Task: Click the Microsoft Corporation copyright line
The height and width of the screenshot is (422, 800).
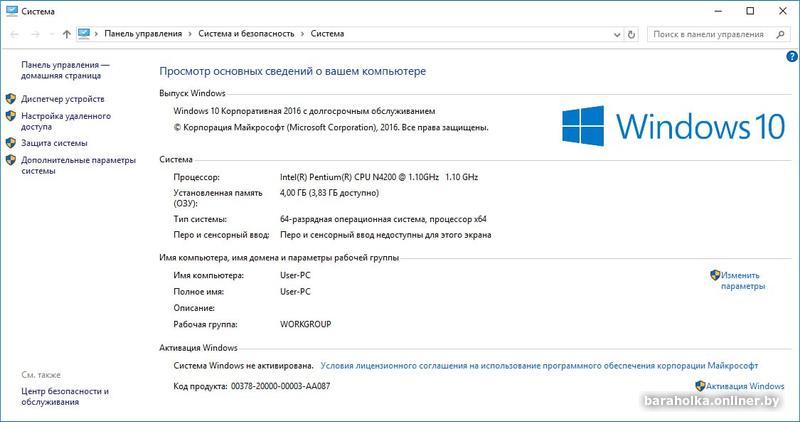Action: (x=331, y=128)
